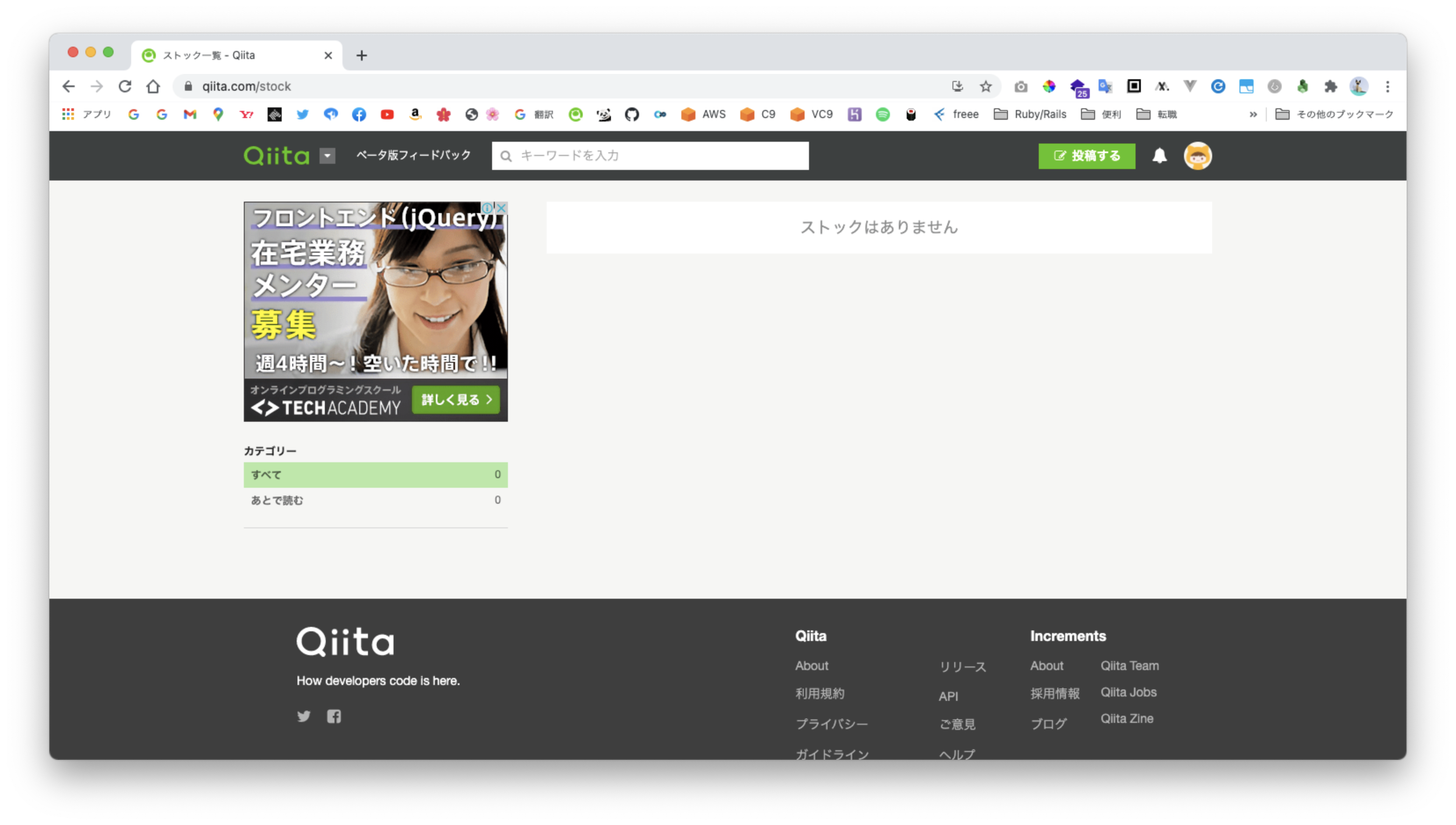The image size is (1456, 825).
Task: Click the 詳しく見る ad button
Action: pos(456,399)
